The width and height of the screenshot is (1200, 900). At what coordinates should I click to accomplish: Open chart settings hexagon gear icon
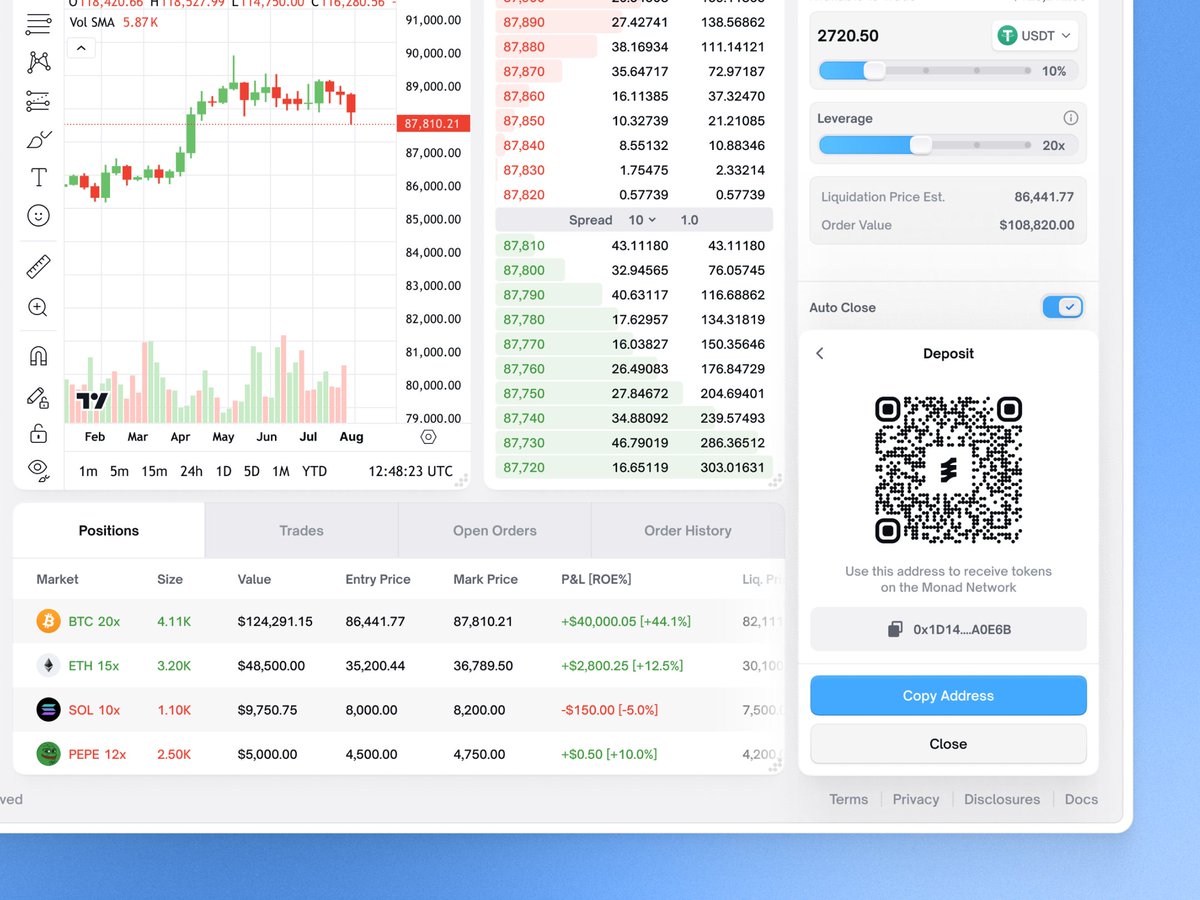pos(429,437)
